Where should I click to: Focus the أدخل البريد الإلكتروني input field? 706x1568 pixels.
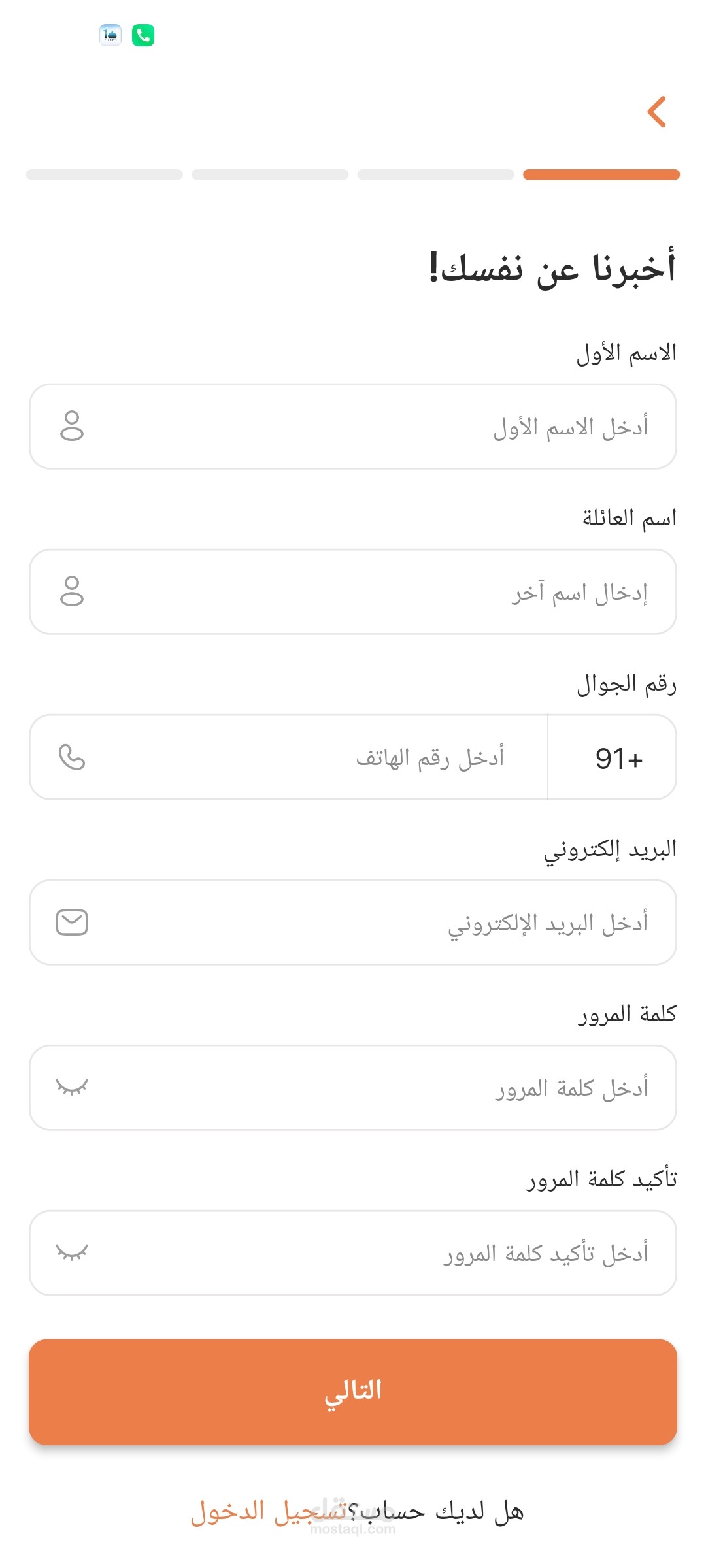click(x=366, y=923)
